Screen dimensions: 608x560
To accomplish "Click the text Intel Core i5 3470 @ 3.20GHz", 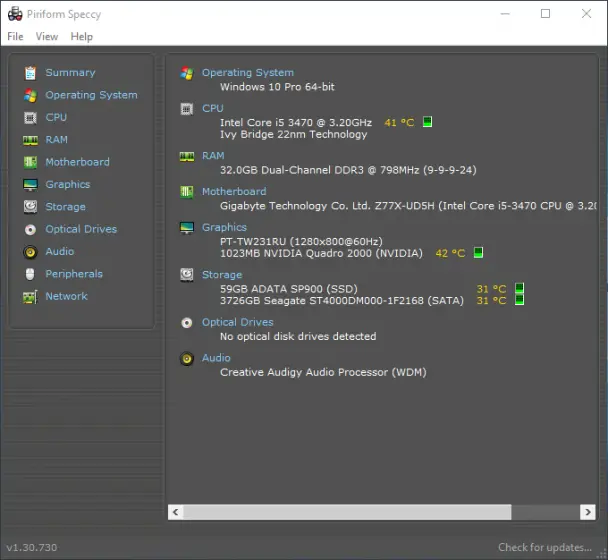I will click(296, 123).
